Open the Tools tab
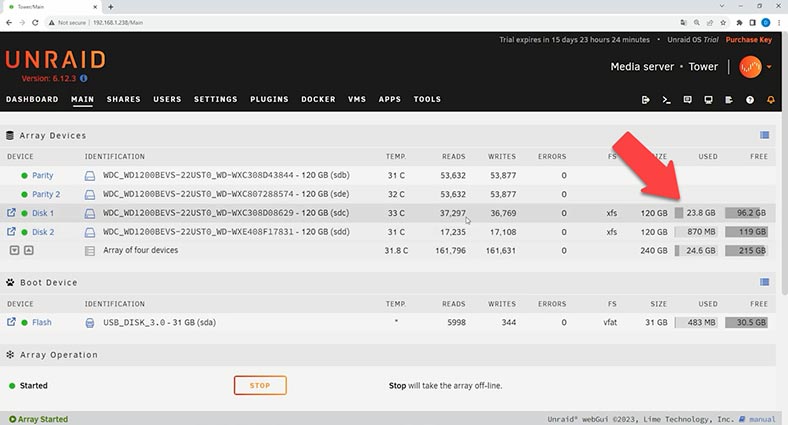788x425 pixels. coord(427,99)
